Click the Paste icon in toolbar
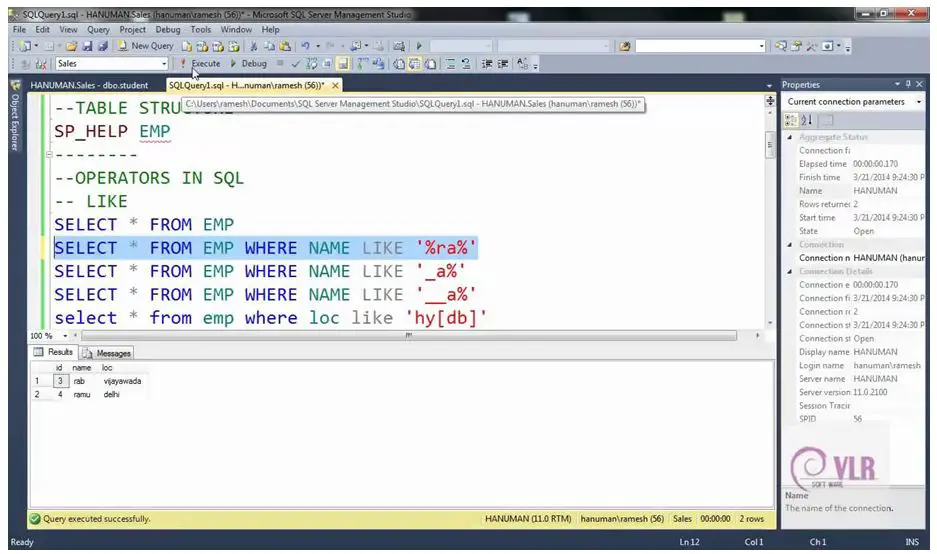Screen dimensions: 937x554 coord(285,46)
